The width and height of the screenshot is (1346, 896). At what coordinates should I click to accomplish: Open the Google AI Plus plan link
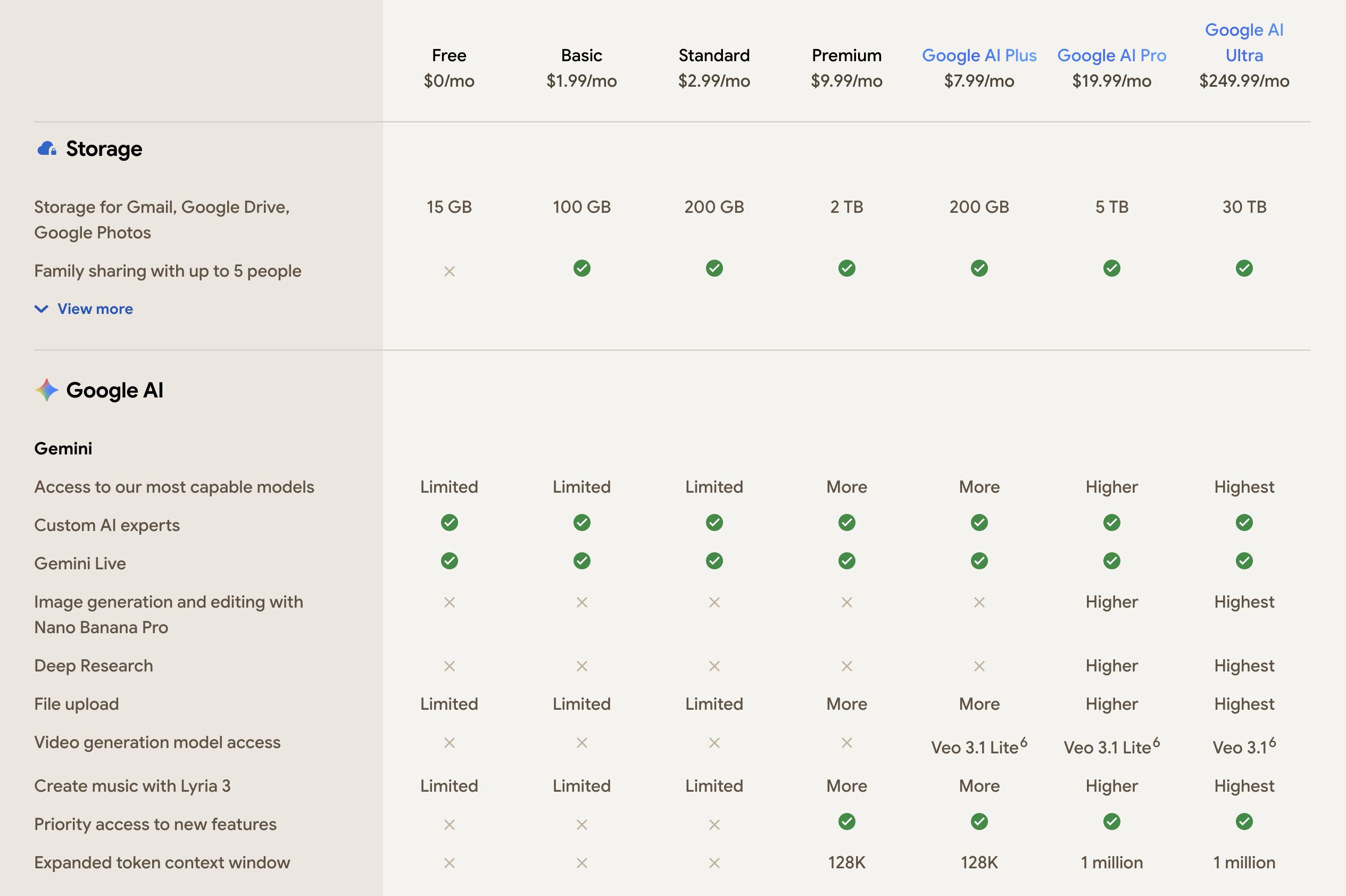click(979, 55)
